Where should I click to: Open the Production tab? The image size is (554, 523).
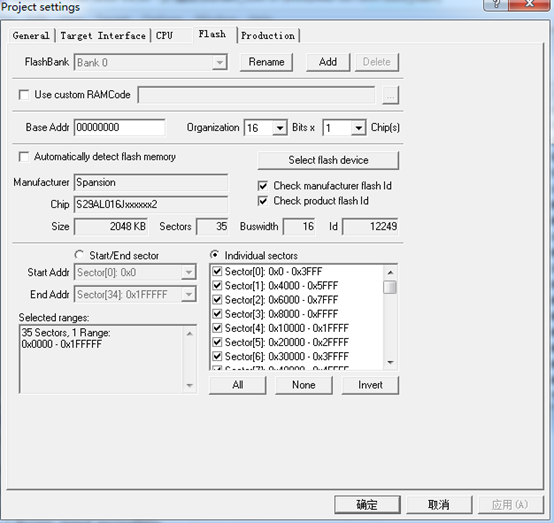(x=268, y=36)
